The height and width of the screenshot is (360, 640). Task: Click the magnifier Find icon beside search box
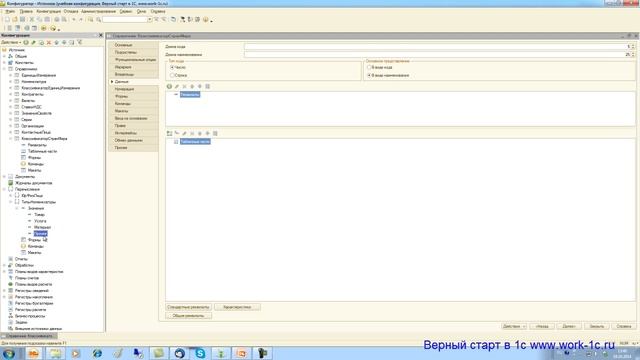tap(98, 19)
